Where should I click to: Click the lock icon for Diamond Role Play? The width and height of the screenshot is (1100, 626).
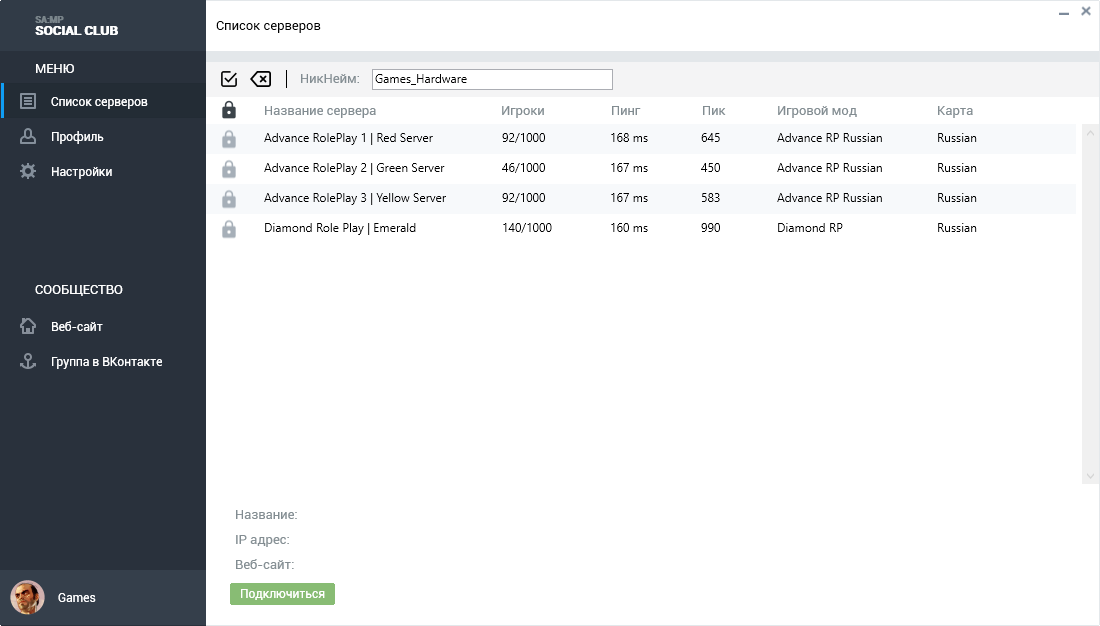pyautogui.click(x=229, y=229)
